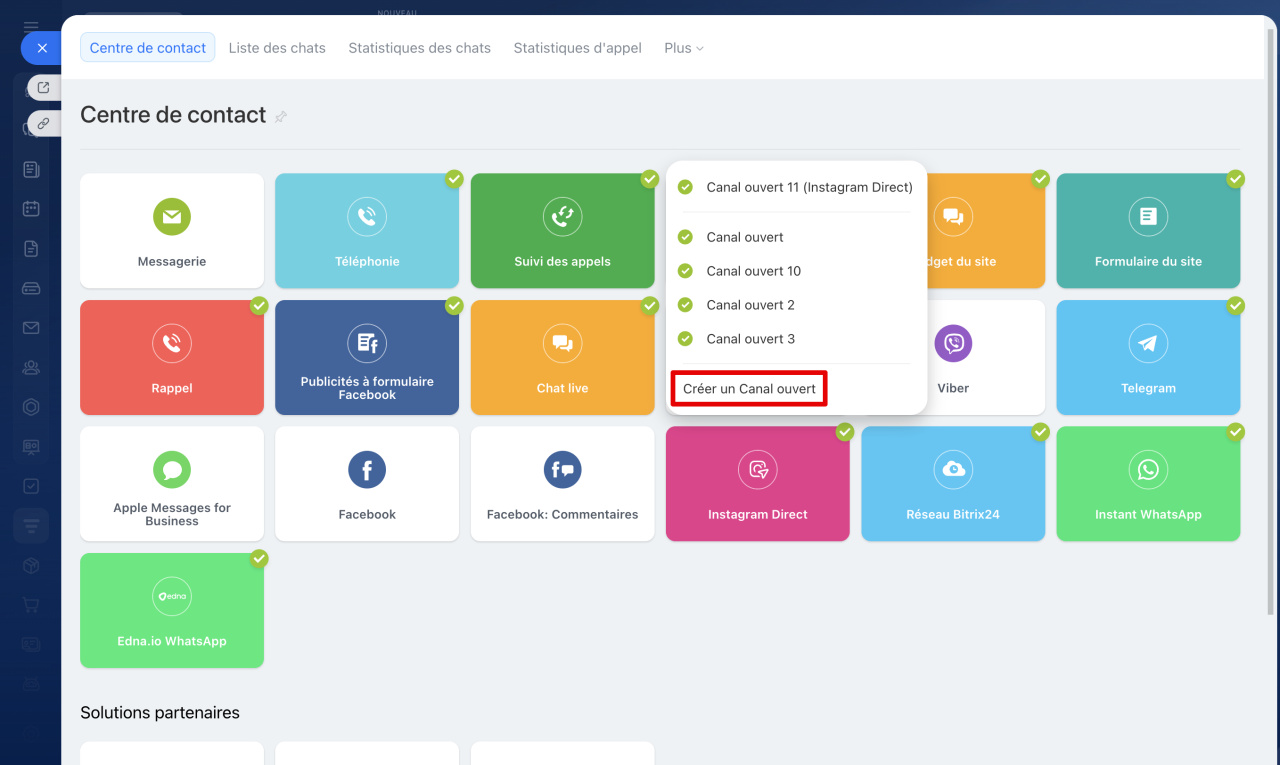
Task: Expand the Plus dropdown menu
Action: tap(684, 48)
